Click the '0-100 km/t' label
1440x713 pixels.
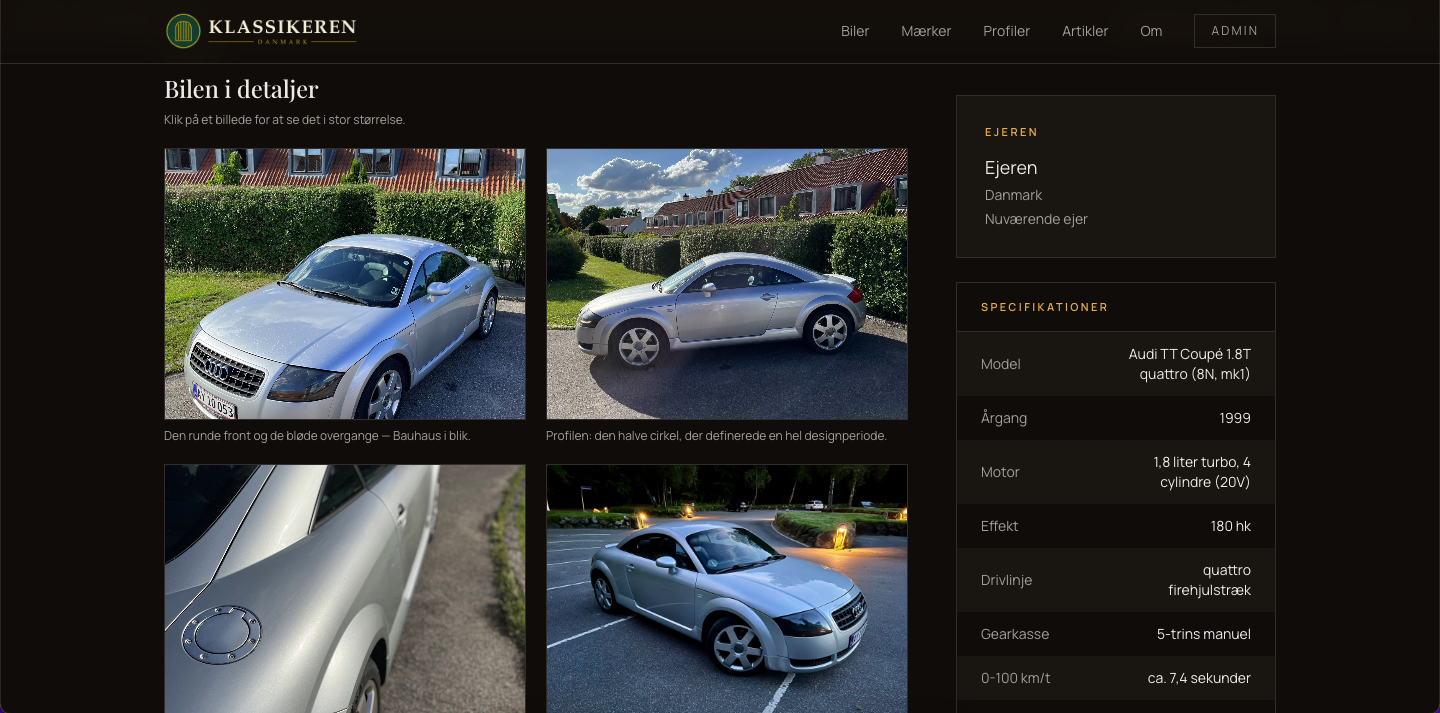[1015, 678]
